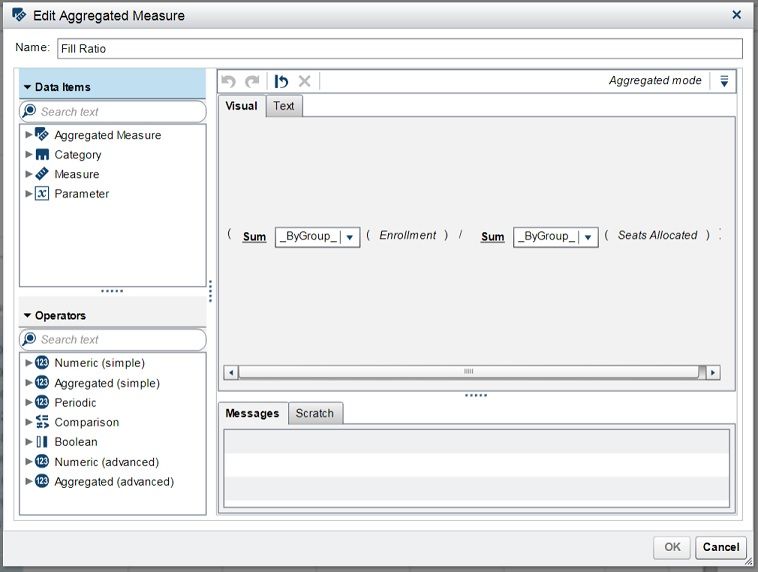This screenshot has height=572, width=758.
Task: Click the delete X icon in toolbar
Action: (x=305, y=81)
